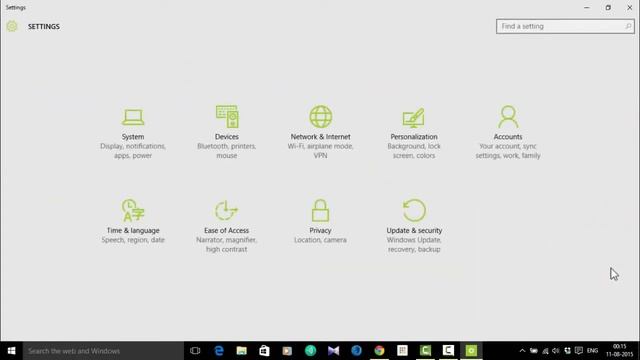Open the Privacy padlock icon
Viewport: 640px width, 360px height.
[x=320, y=210]
